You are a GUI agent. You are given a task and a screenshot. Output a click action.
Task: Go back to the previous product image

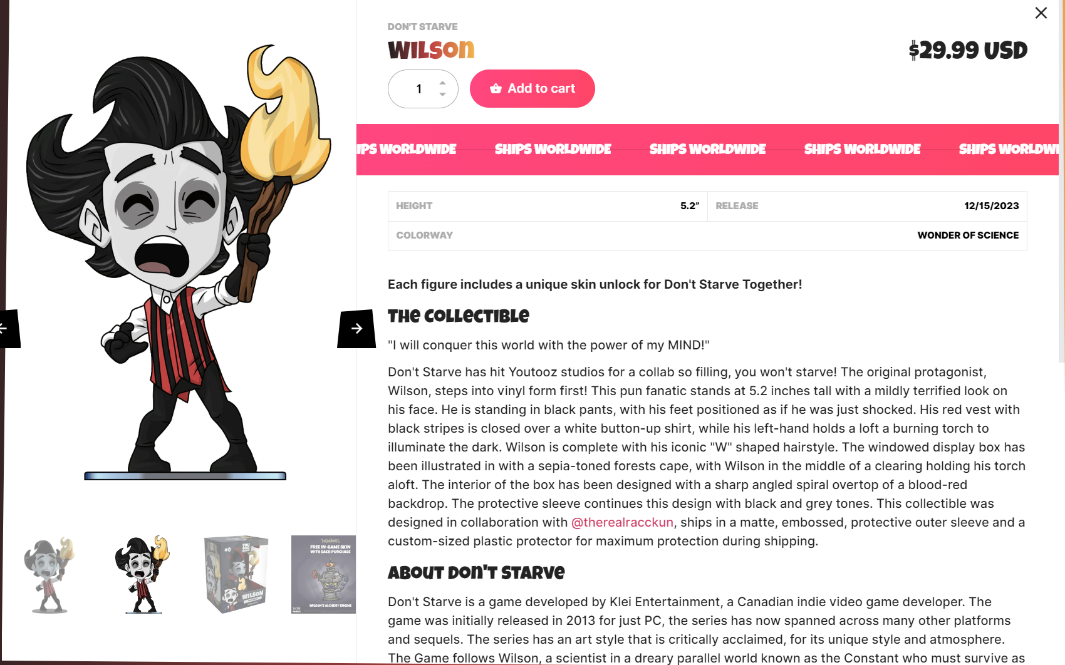(x=8, y=329)
